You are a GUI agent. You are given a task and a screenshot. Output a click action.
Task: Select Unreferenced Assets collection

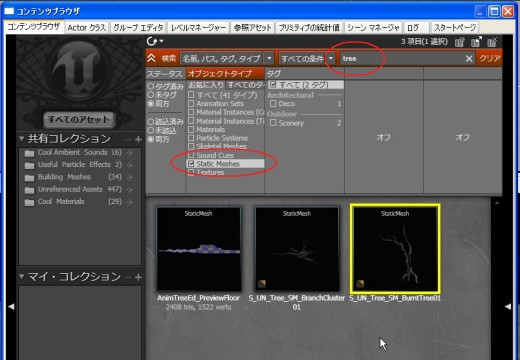80,190
